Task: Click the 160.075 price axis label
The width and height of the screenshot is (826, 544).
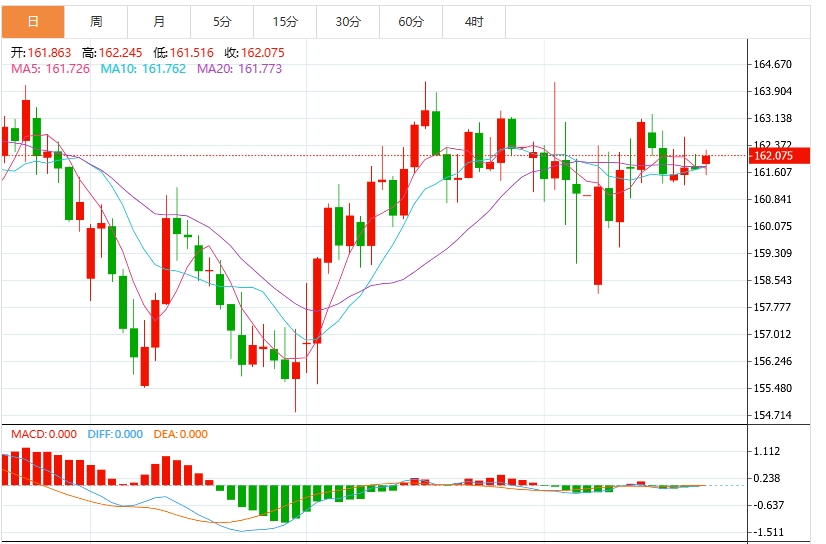Action: click(772, 226)
